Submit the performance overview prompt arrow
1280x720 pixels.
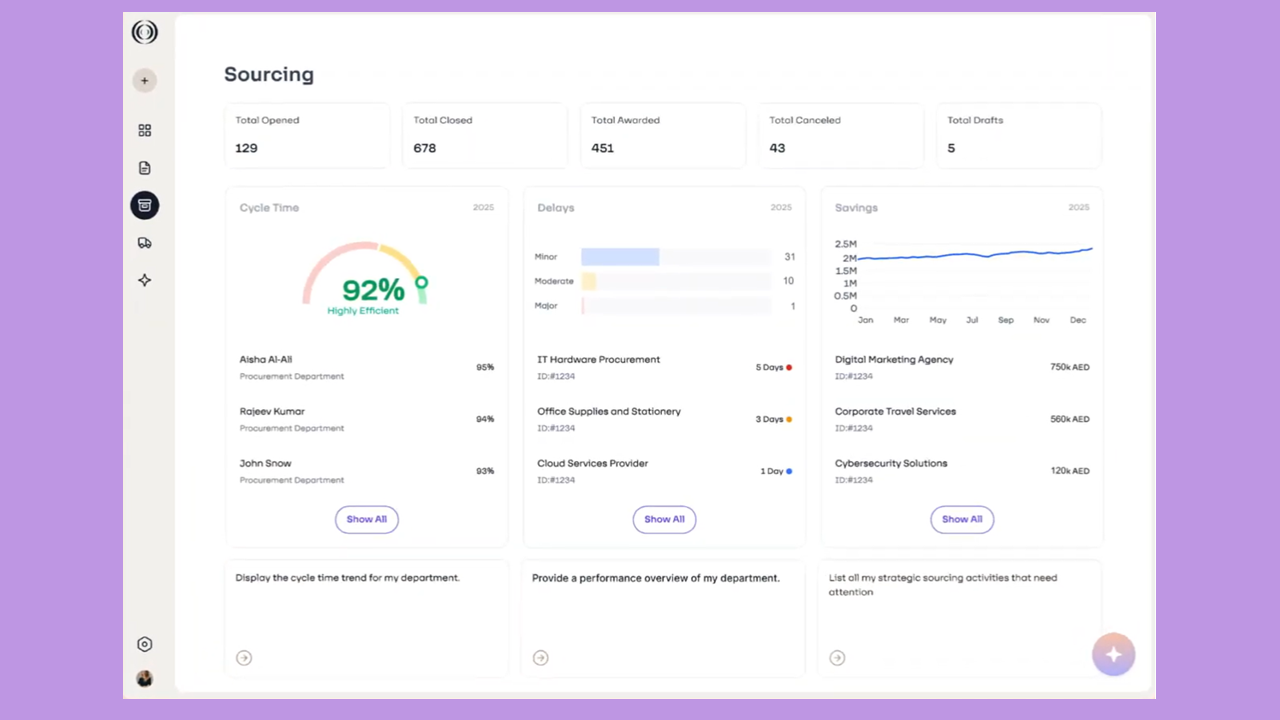(541, 658)
